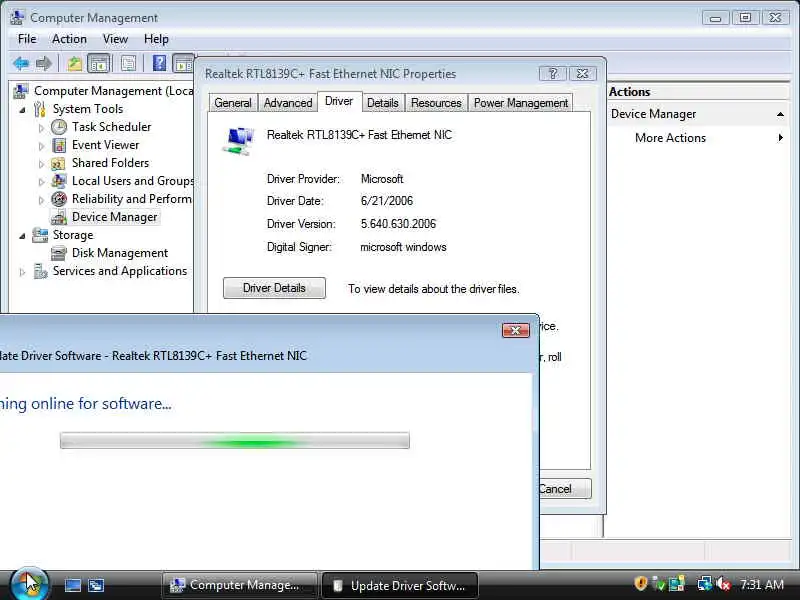This screenshot has height=600, width=800.
Task: Expand the Local Users and Groups node
Action: click(41, 182)
